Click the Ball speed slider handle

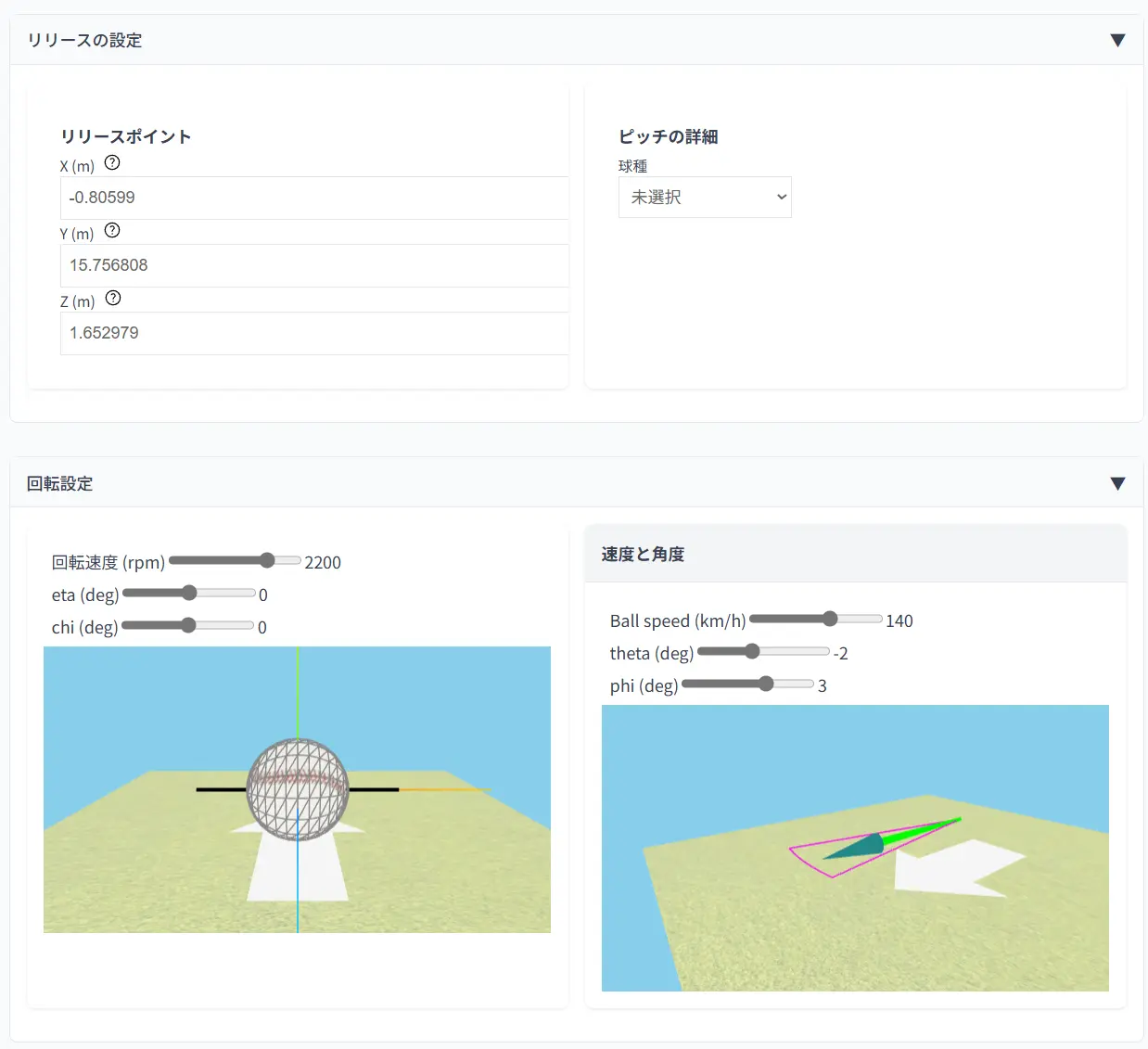pos(830,619)
